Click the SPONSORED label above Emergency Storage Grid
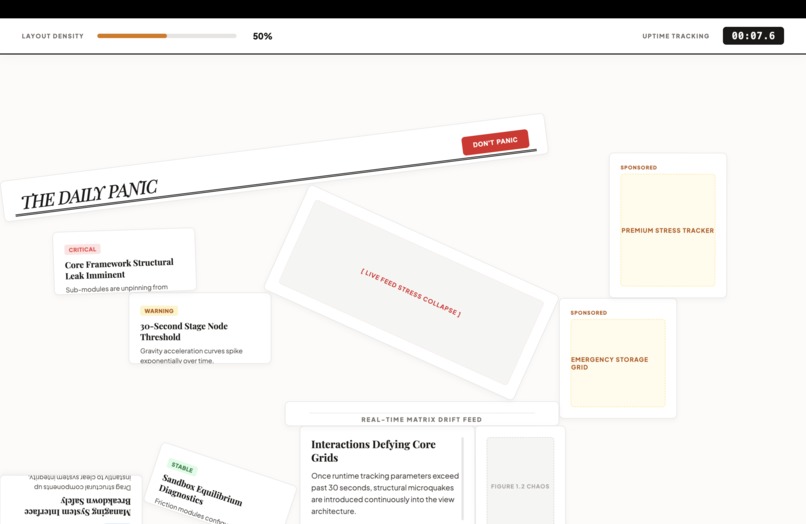806x524 pixels. (589, 313)
